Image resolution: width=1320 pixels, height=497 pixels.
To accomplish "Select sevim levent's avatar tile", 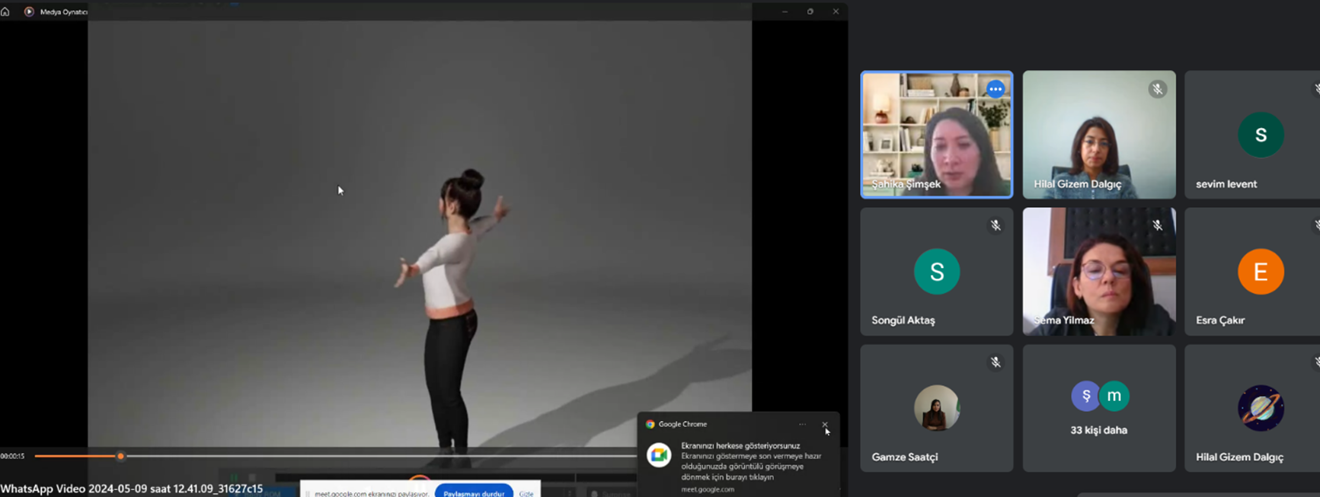I will (1260, 134).
